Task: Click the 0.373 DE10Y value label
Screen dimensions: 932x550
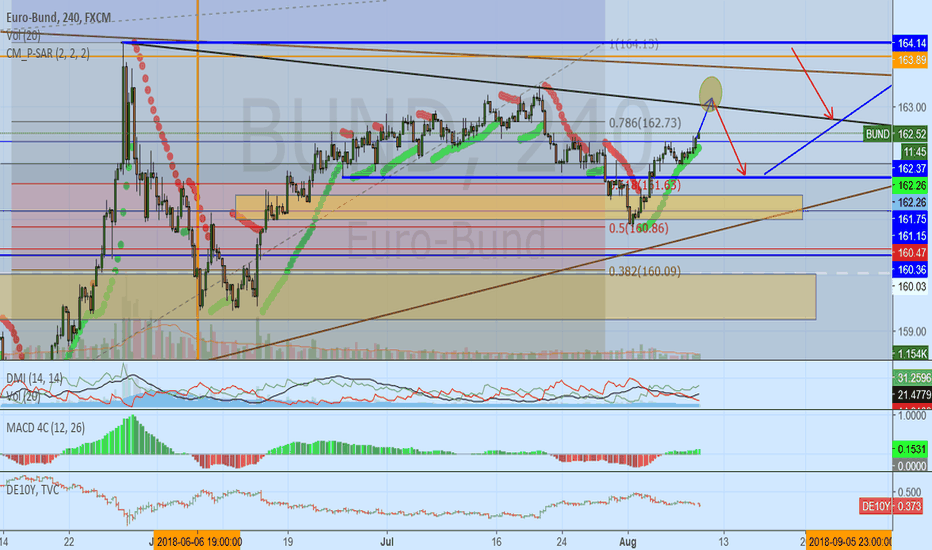Action: click(x=909, y=506)
